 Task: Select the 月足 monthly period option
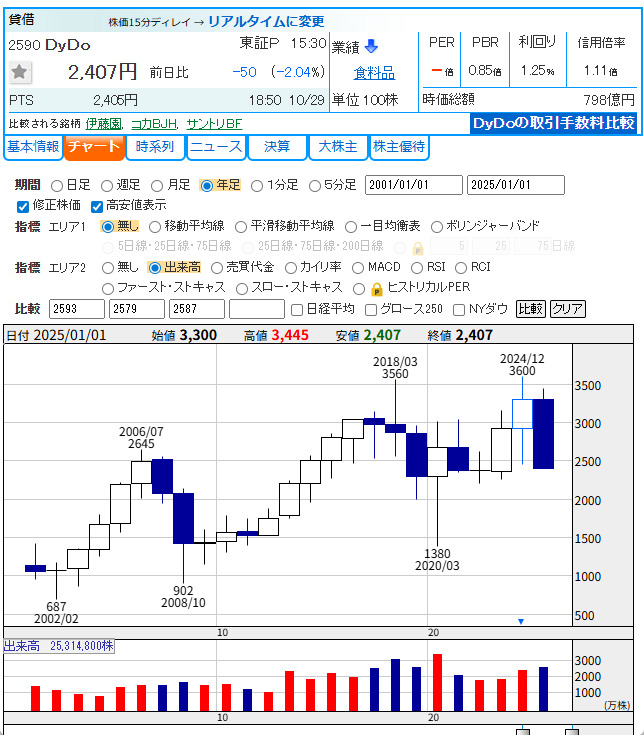tap(157, 185)
